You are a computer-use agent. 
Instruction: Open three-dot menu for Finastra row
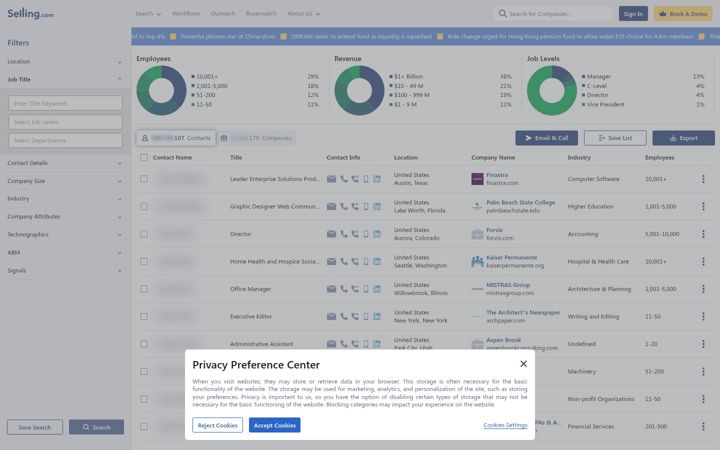coord(703,179)
